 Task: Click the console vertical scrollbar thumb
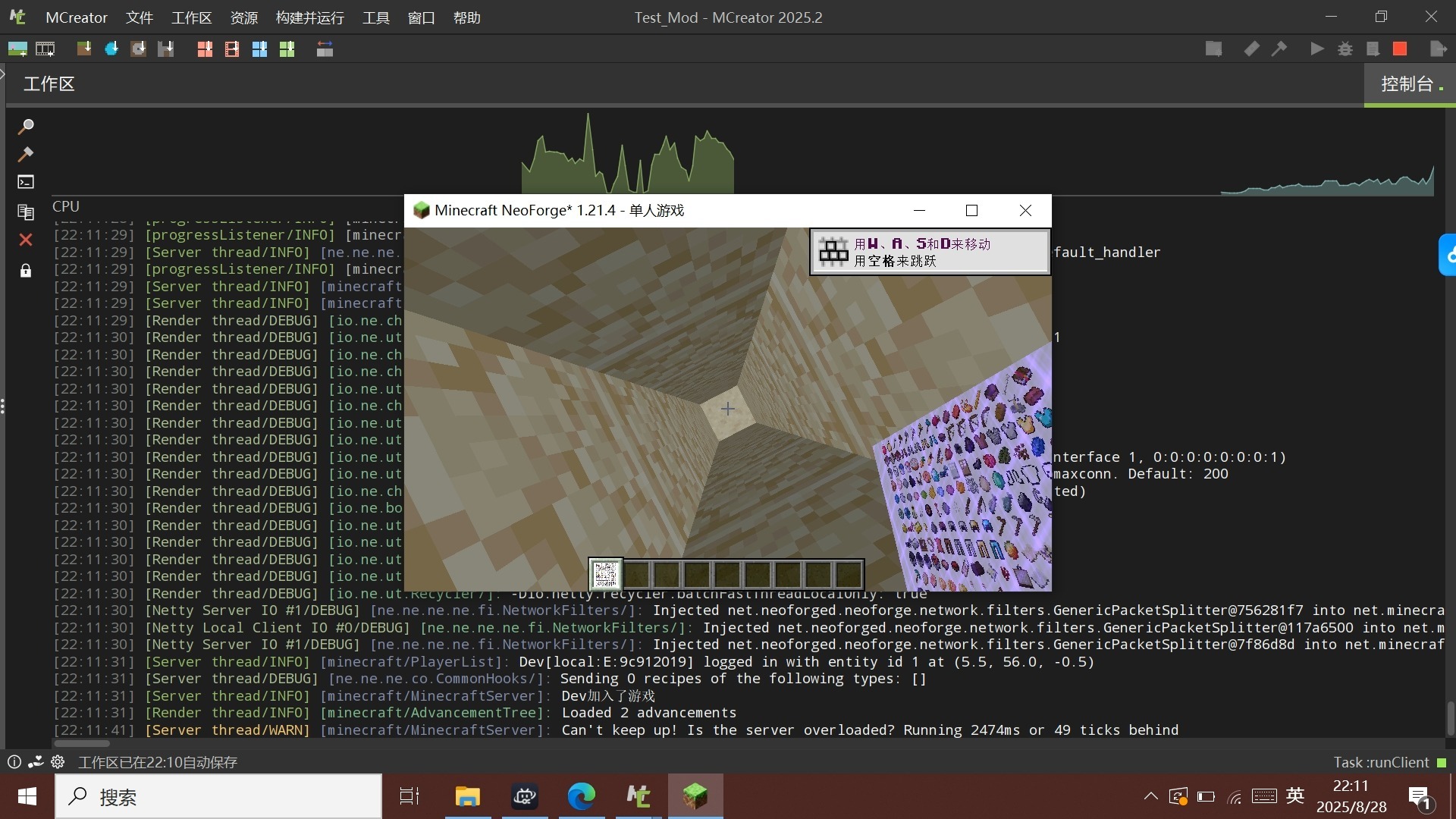point(1451,717)
